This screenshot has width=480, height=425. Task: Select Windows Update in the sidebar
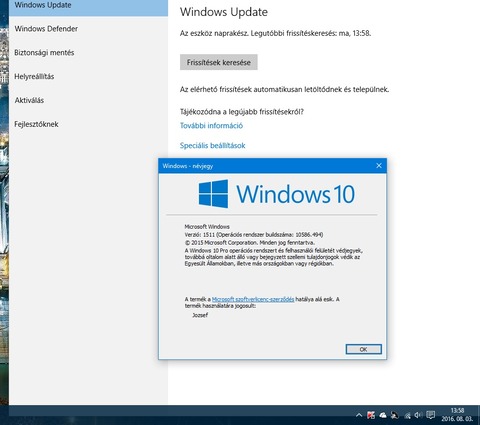click(88, 6)
